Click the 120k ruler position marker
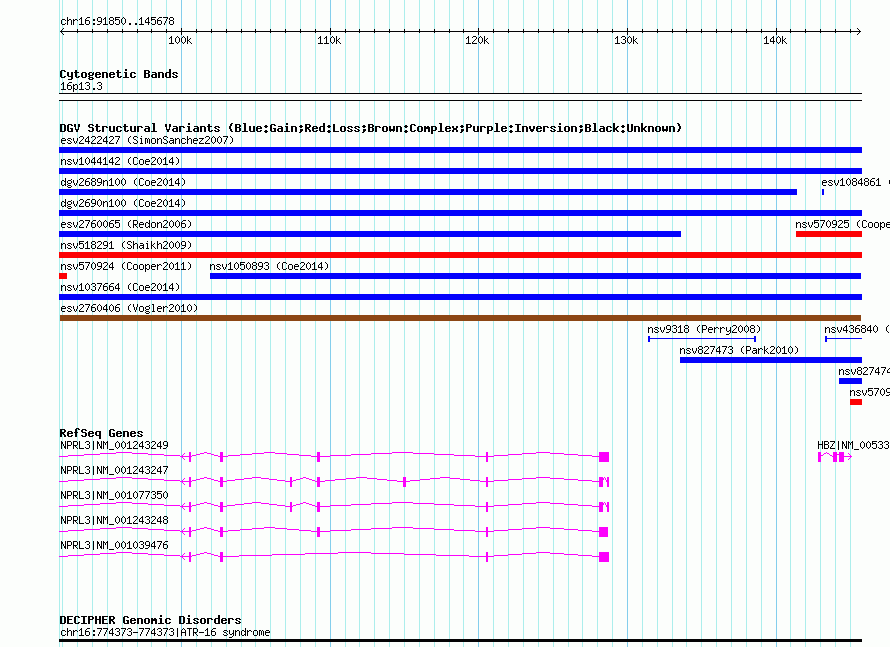Image resolution: width=890 pixels, height=647 pixels. click(x=477, y=40)
